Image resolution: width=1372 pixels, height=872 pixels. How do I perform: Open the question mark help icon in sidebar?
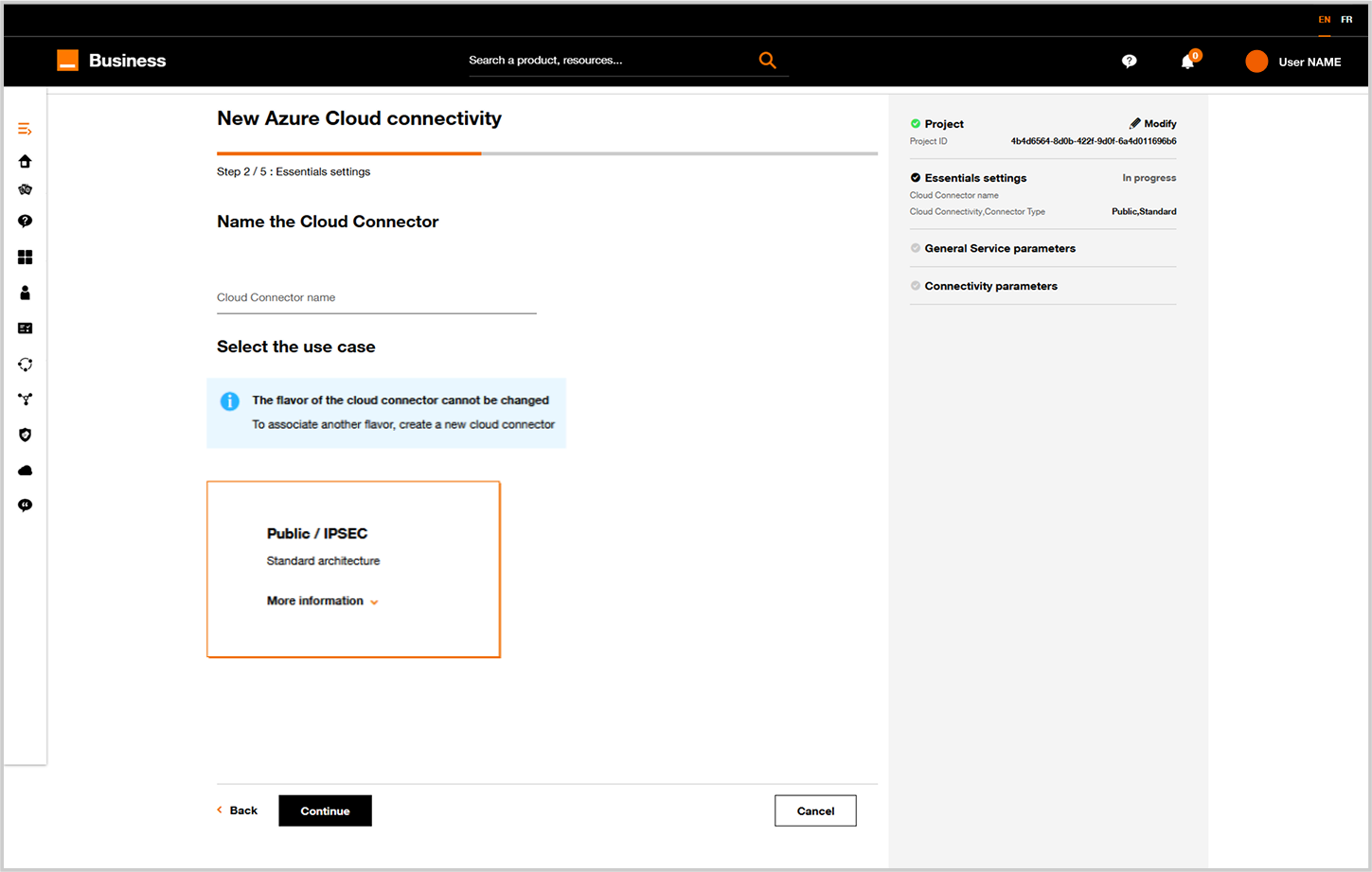click(x=25, y=221)
